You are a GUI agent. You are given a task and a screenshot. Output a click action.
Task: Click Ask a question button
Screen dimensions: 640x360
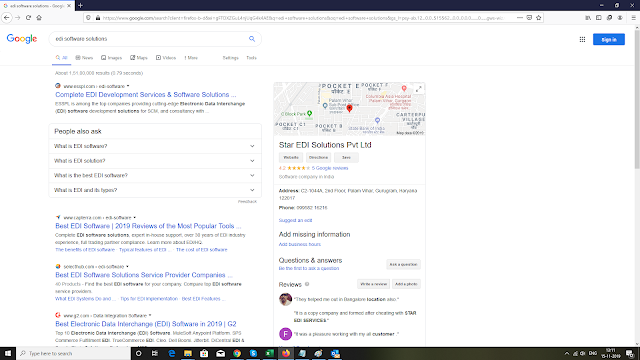click(403, 264)
